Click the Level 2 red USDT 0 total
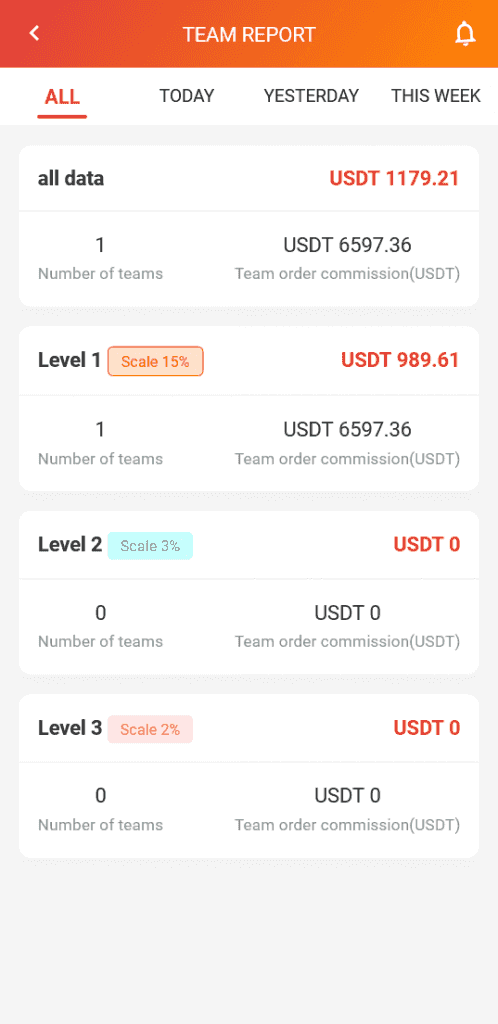Viewport: 498px width, 1024px height. [427, 544]
